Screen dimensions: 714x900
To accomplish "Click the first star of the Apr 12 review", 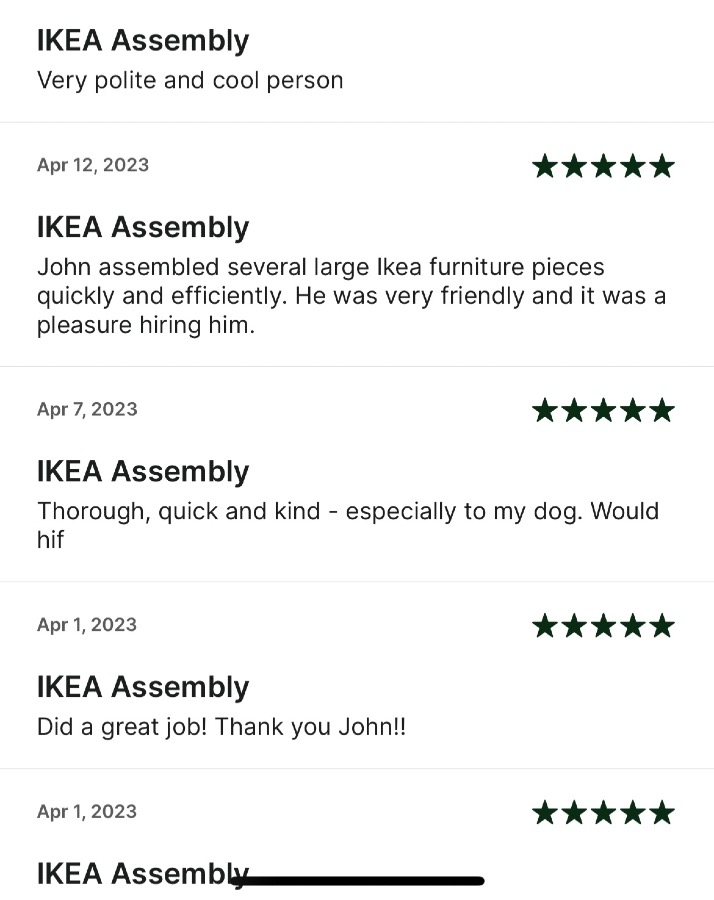I will [x=545, y=166].
